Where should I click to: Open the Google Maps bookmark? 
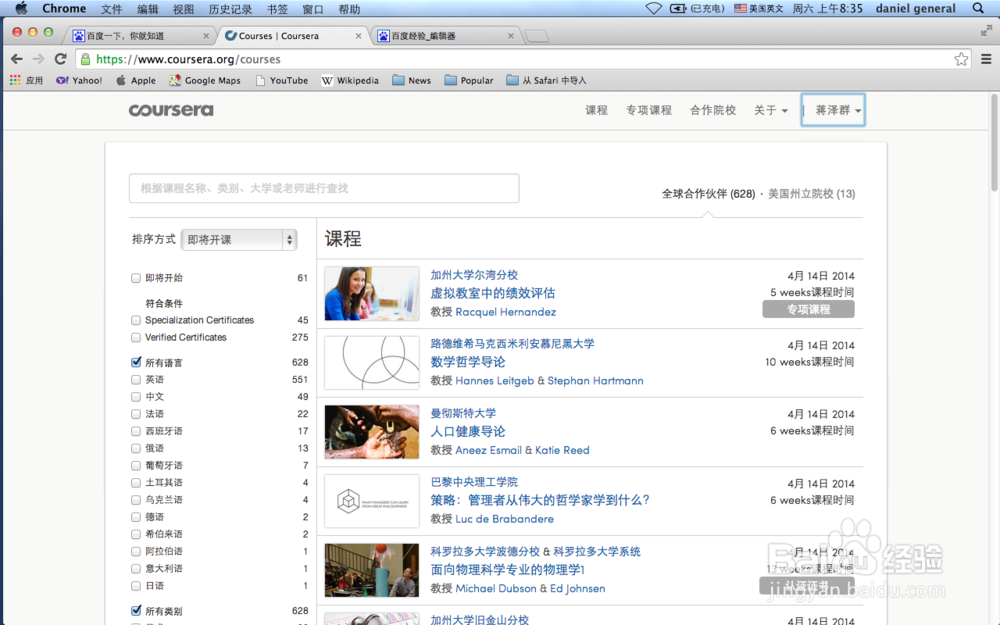[x=205, y=80]
